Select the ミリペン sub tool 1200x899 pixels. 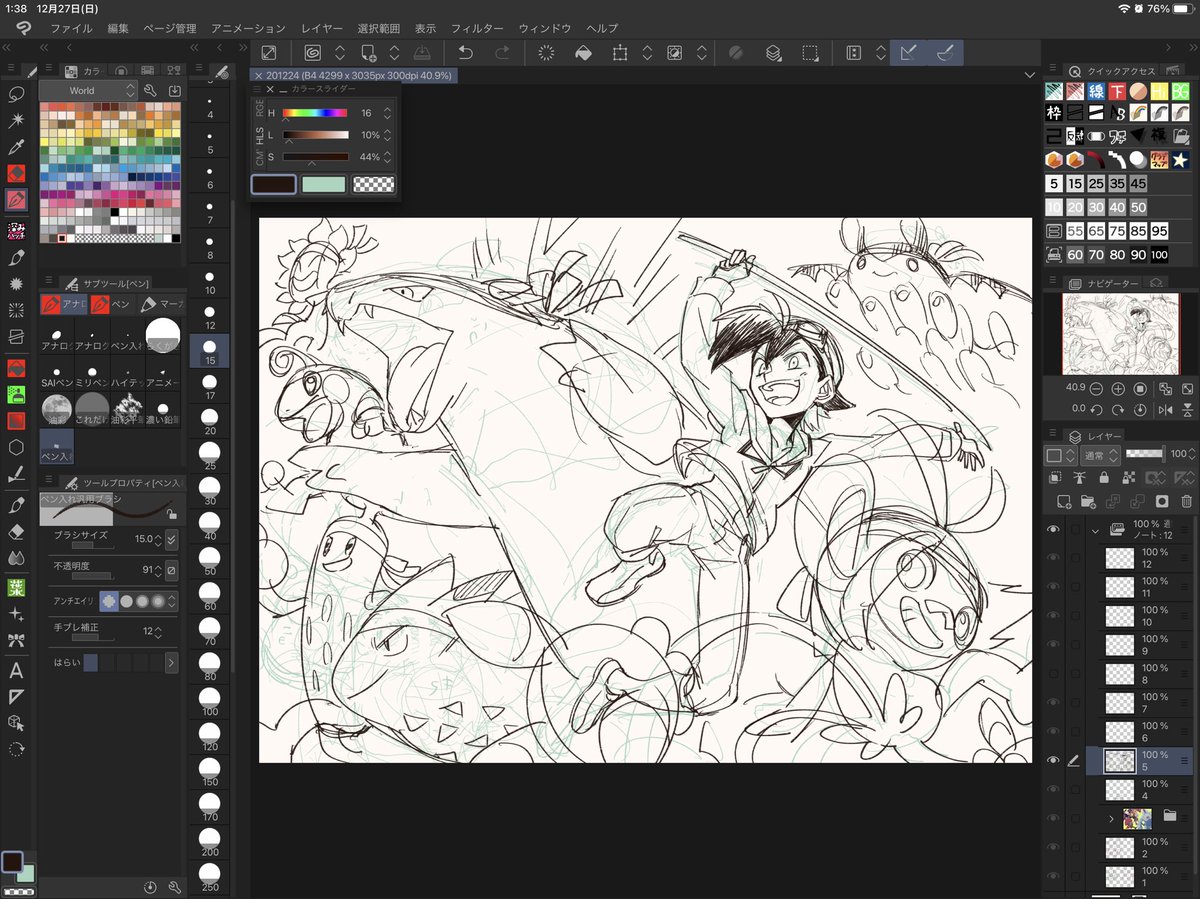click(90, 376)
